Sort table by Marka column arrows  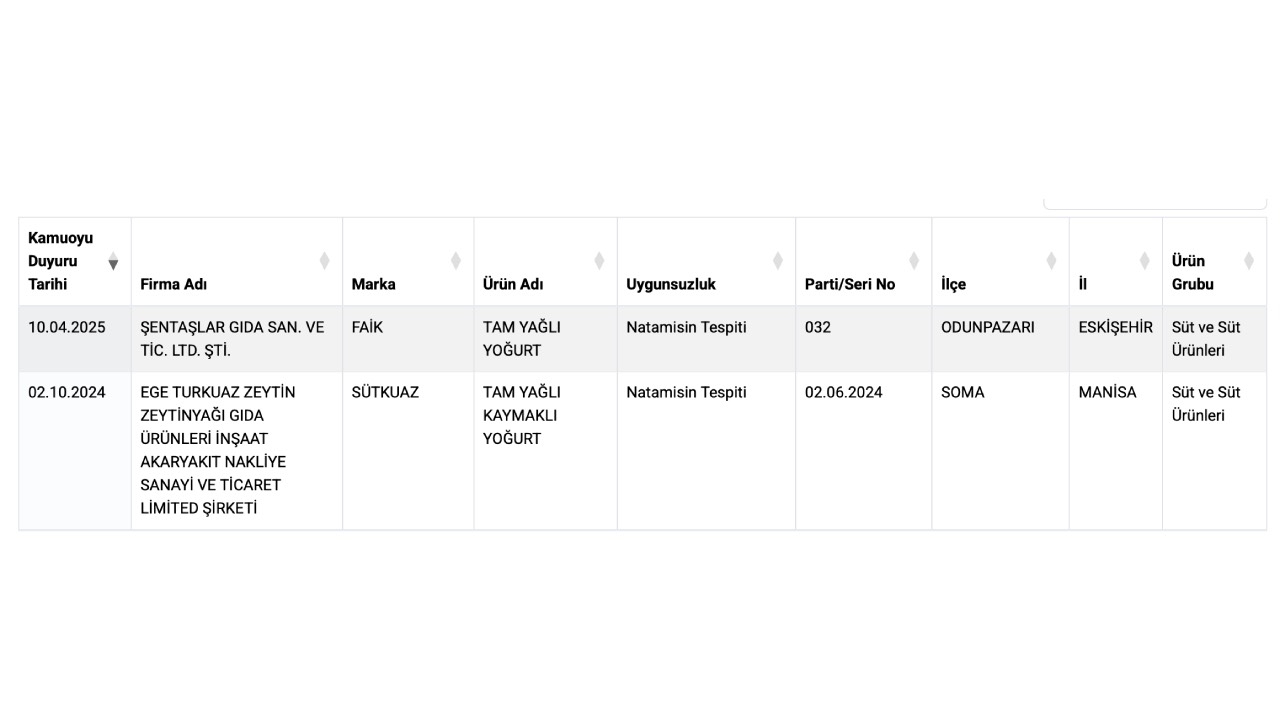455,261
